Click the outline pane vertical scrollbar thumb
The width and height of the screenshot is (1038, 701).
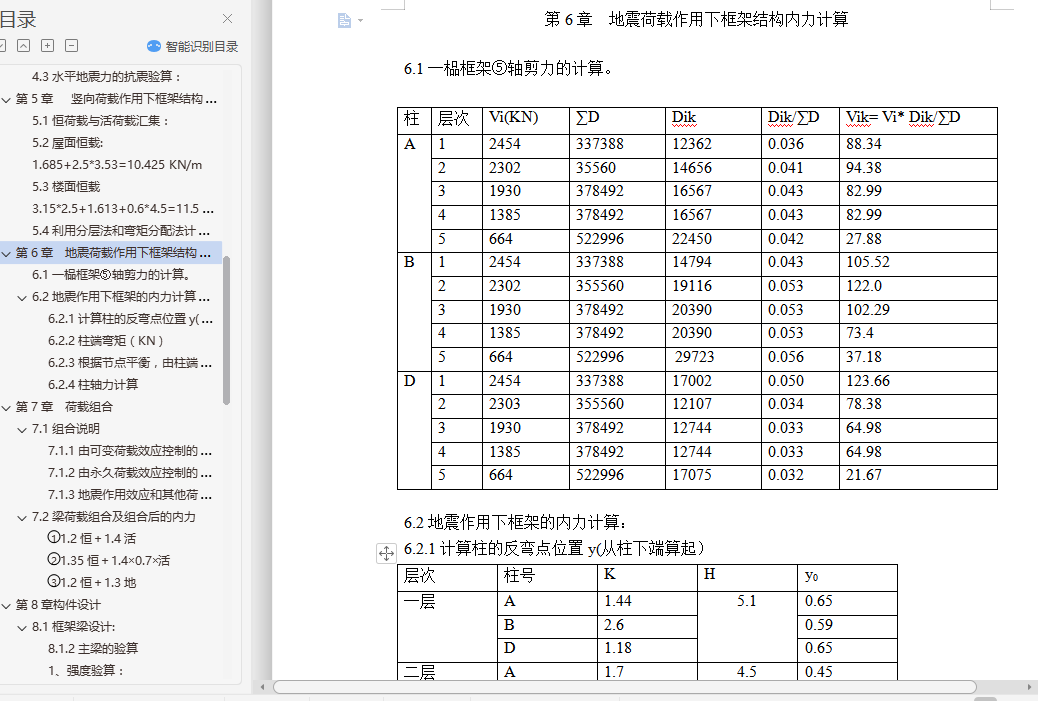(x=226, y=330)
